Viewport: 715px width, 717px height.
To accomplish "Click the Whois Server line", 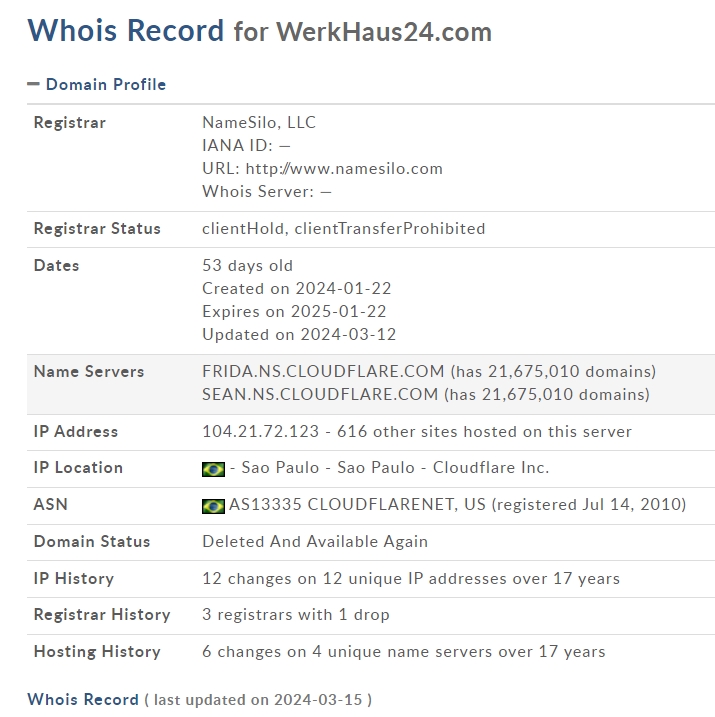I will click(x=267, y=192).
